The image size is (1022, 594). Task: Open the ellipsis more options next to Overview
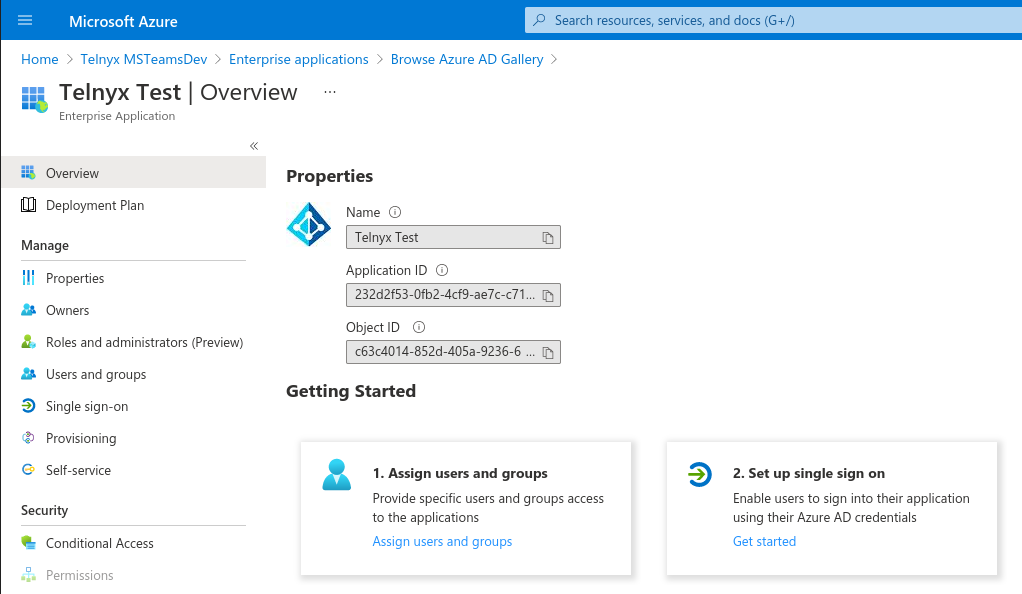pyautogui.click(x=330, y=92)
